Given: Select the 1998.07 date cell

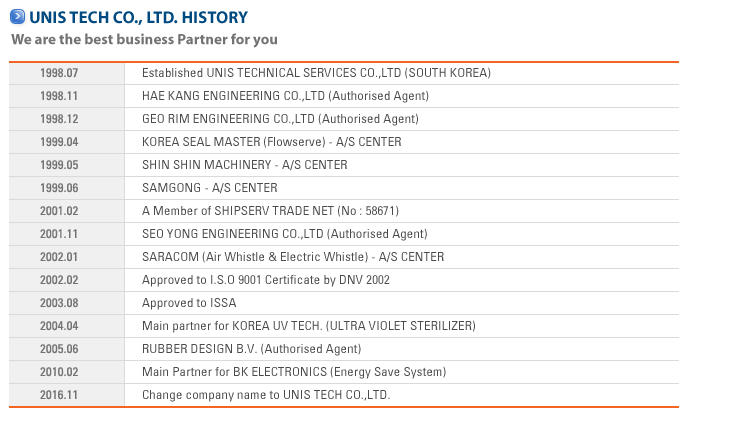Looking at the screenshot, I should point(59,73).
